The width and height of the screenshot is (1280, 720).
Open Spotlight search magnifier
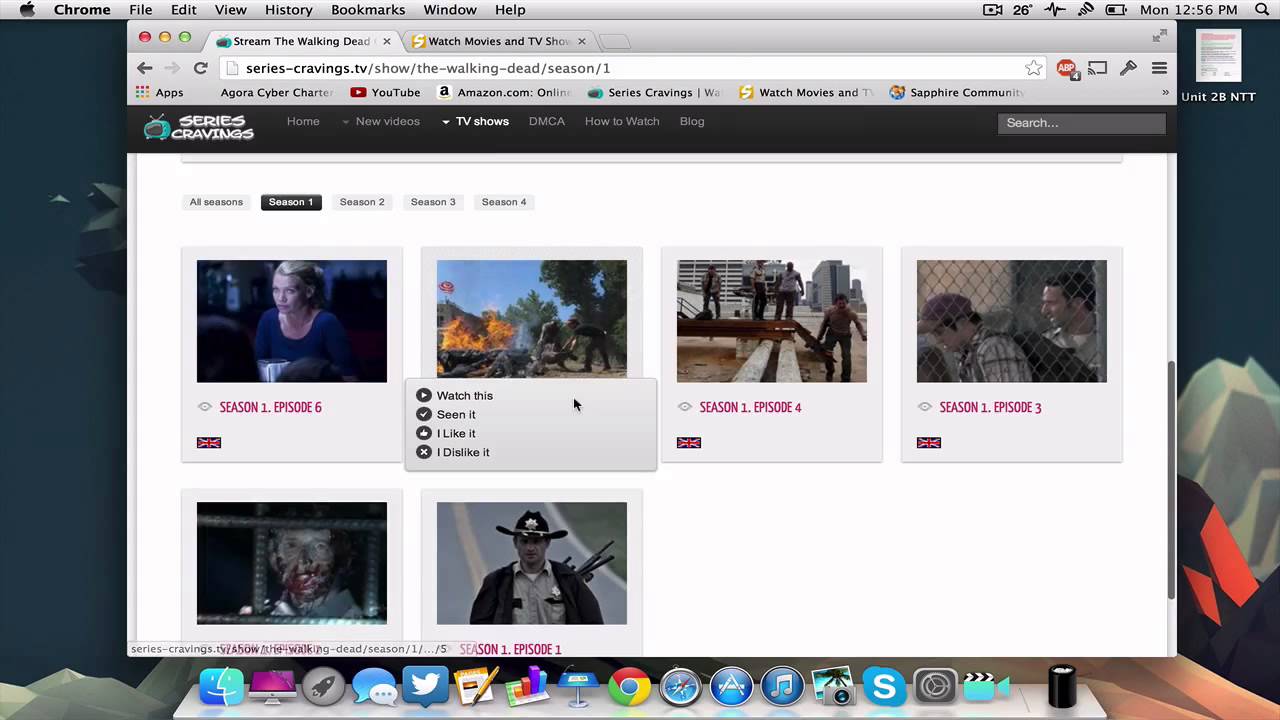pyautogui.click(x=1260, y=10)
